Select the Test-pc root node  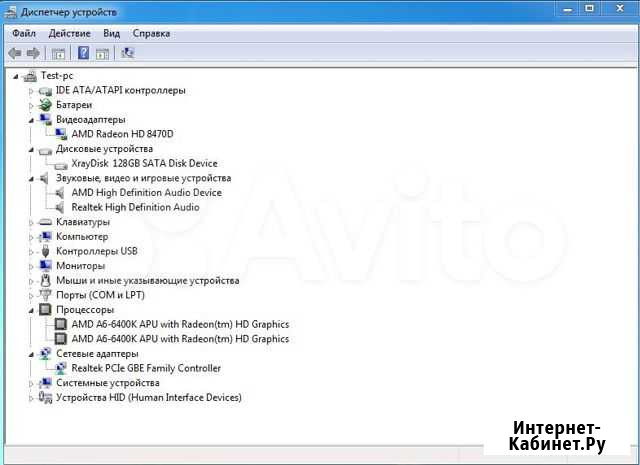56,76
